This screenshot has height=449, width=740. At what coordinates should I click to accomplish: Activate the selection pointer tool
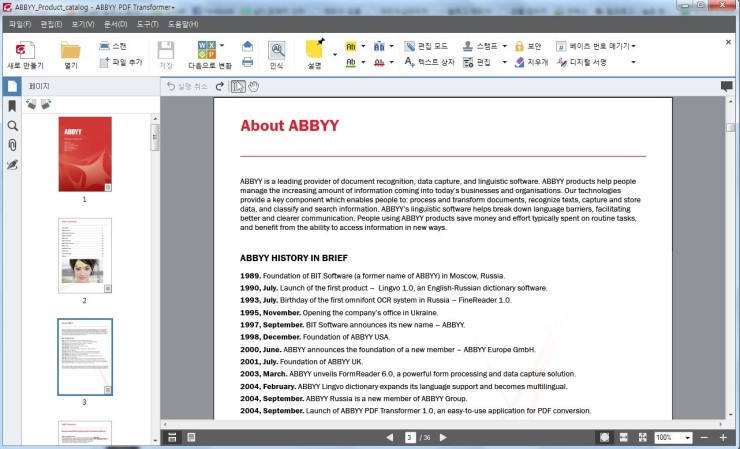click(238, 86)
